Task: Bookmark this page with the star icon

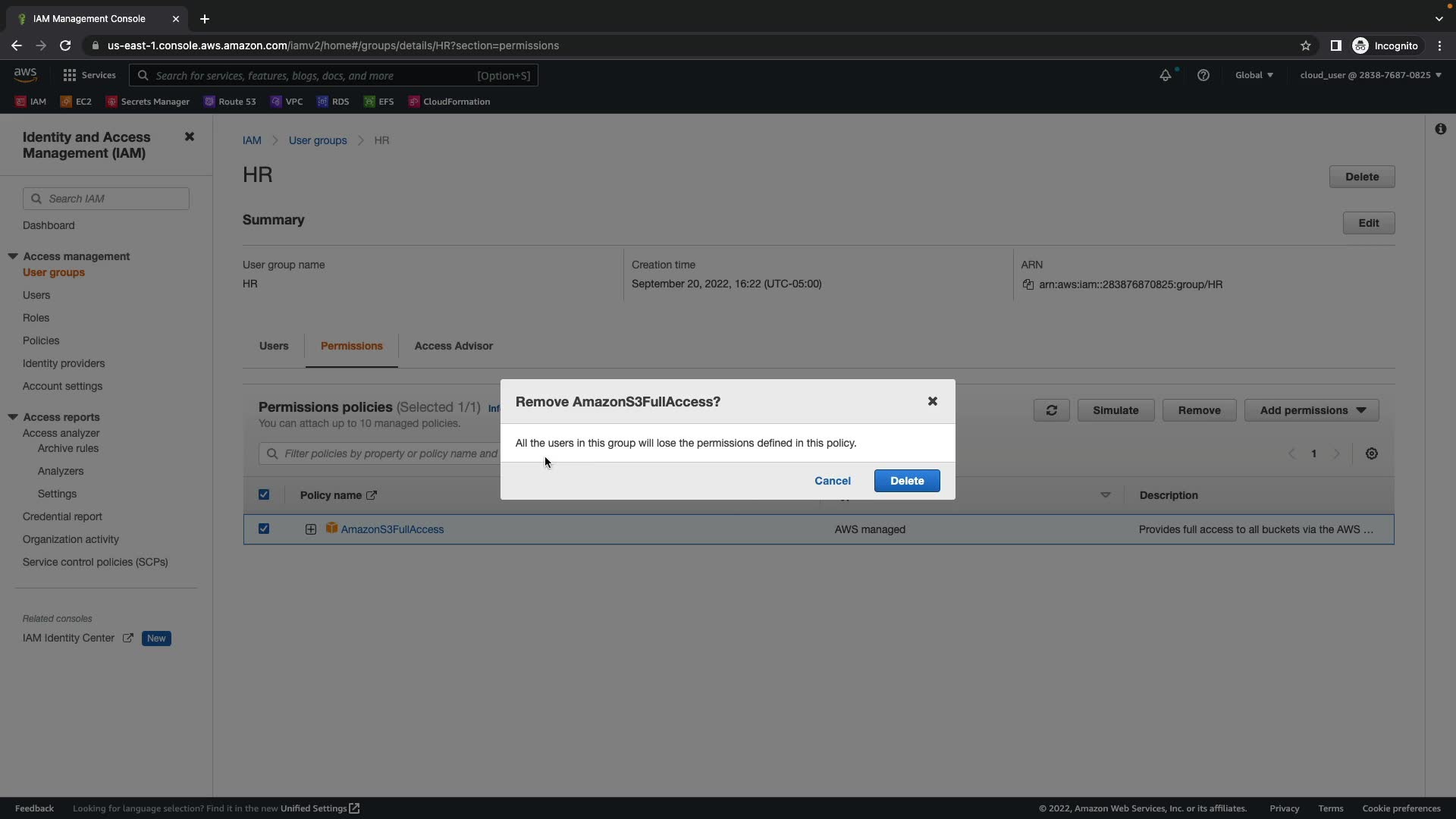Action: click(1305, 45)
